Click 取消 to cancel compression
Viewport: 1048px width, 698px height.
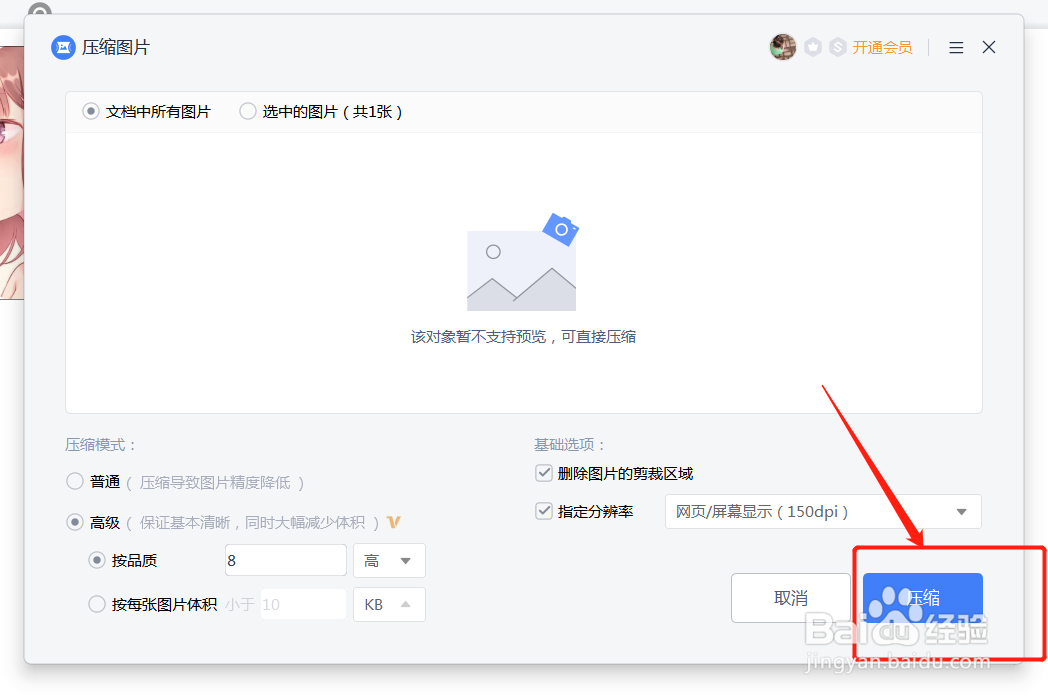pos(791,597)
